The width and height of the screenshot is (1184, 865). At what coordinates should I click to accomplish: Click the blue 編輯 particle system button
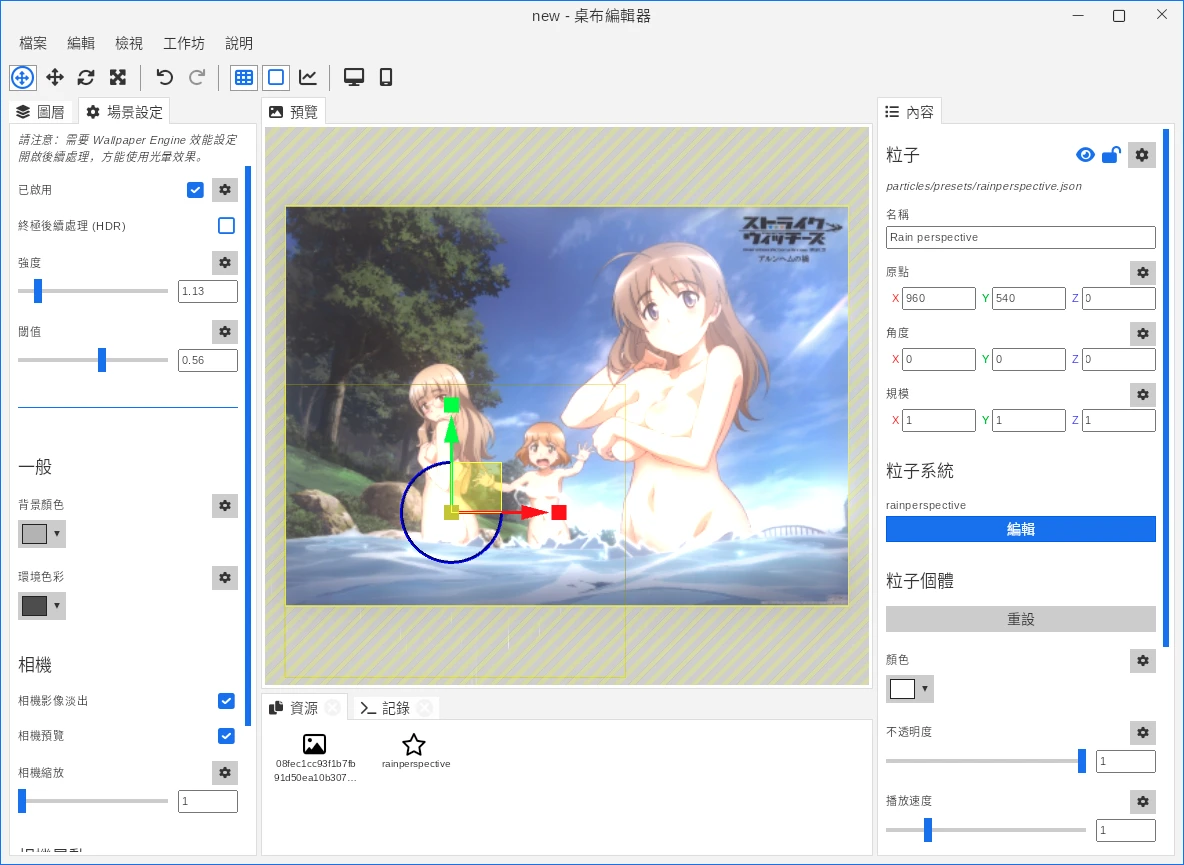pyautogui.click(x=1021, y=529)
